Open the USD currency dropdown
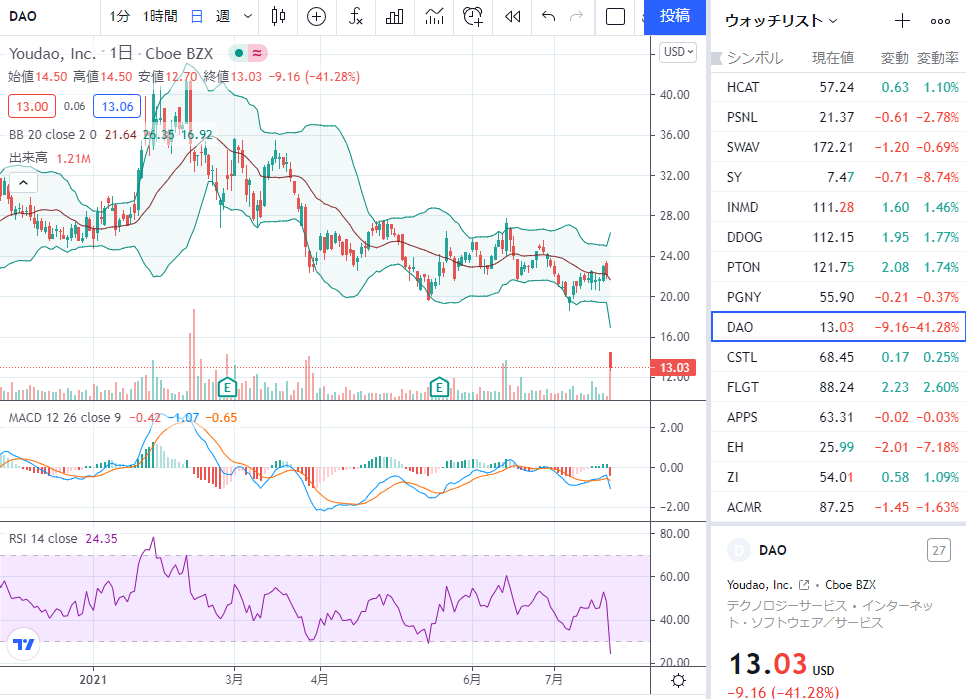 pos(678,52)
